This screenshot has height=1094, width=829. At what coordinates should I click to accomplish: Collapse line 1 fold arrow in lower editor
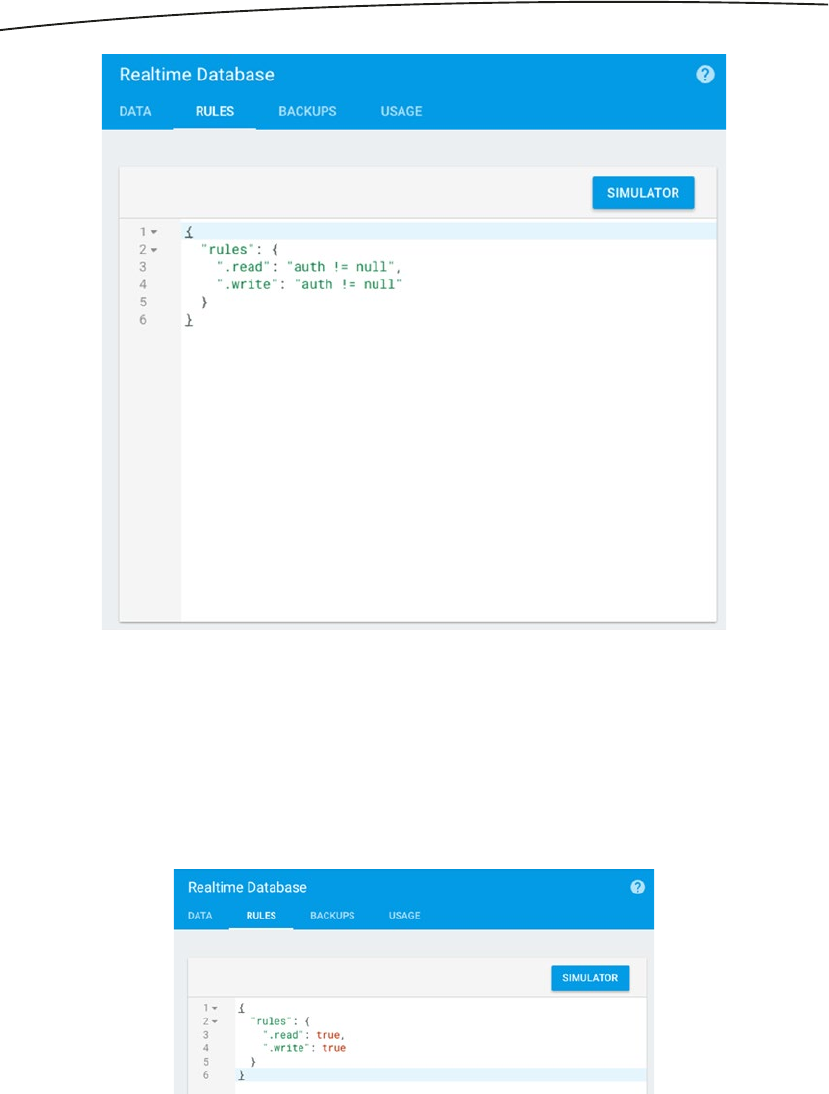(215, 1008)
